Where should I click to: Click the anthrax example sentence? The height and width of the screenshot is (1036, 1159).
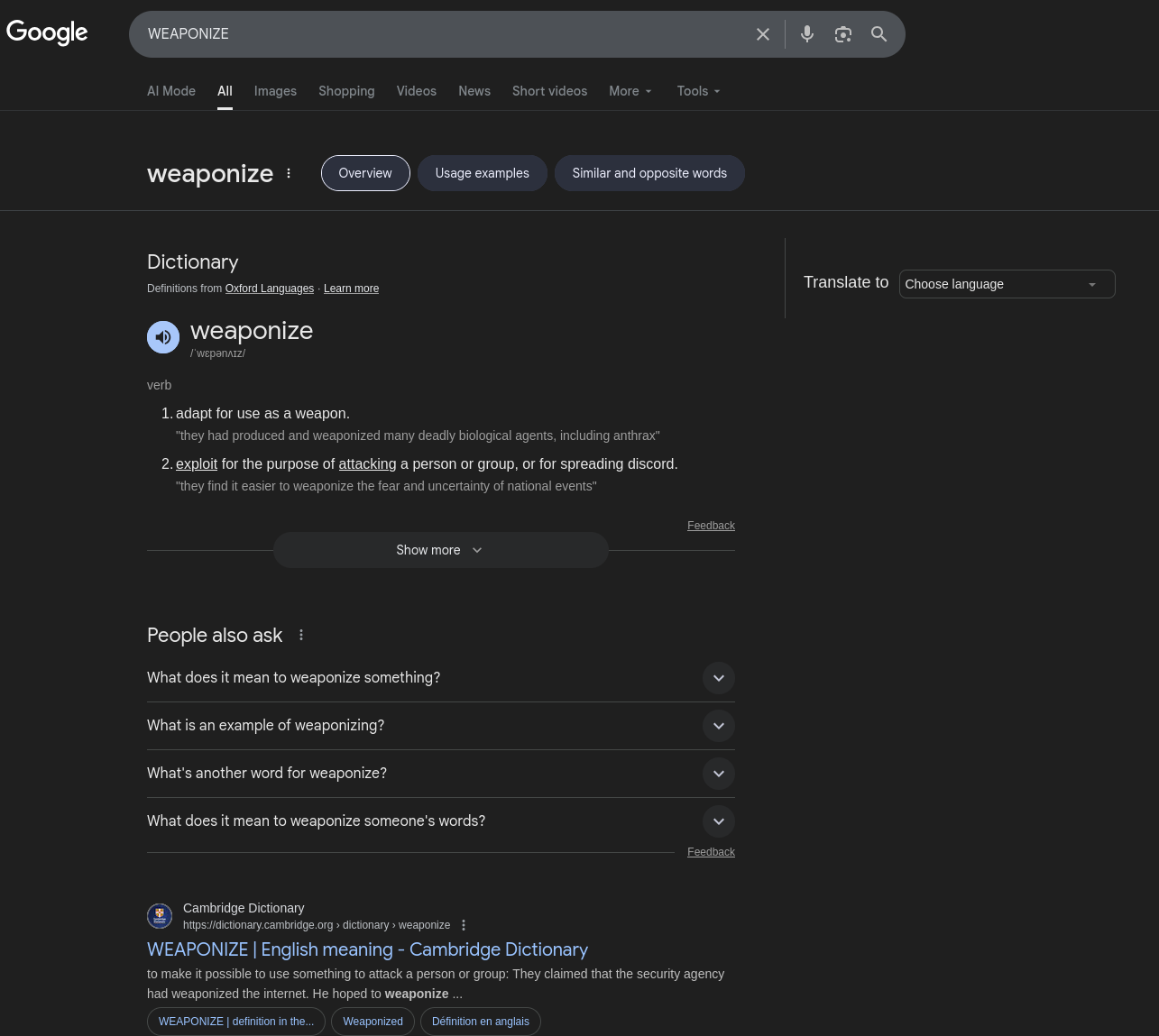(418, 435)
